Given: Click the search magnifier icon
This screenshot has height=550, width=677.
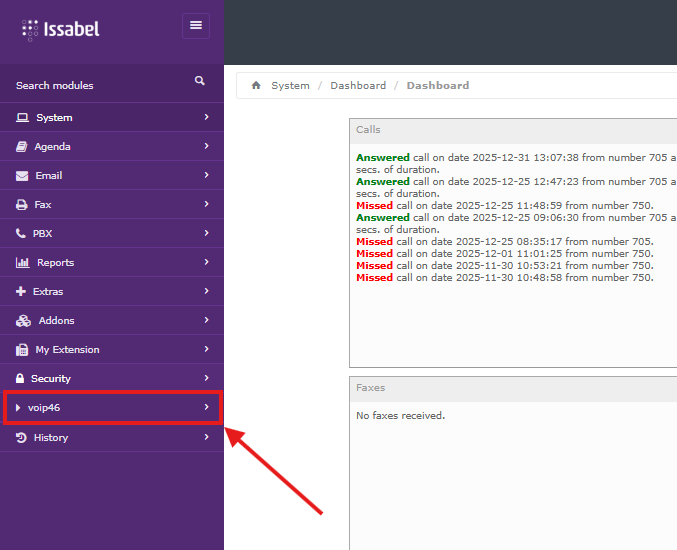Looking at the screenshot, I should click(x=199, y=81).
